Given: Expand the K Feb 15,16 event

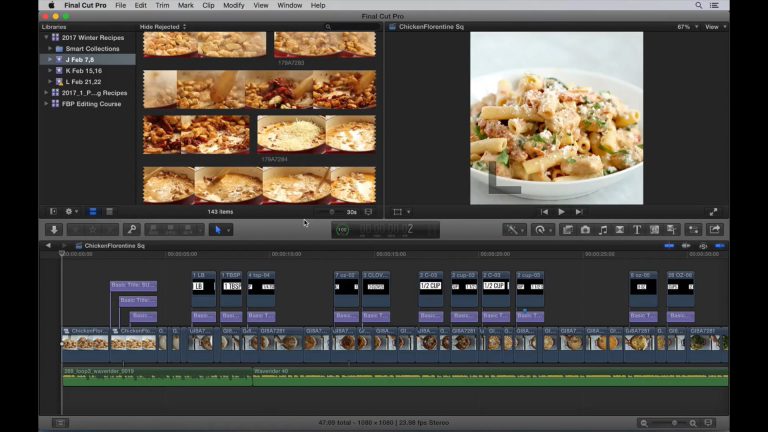Looking at the screenshot, I should pos(49,71).
